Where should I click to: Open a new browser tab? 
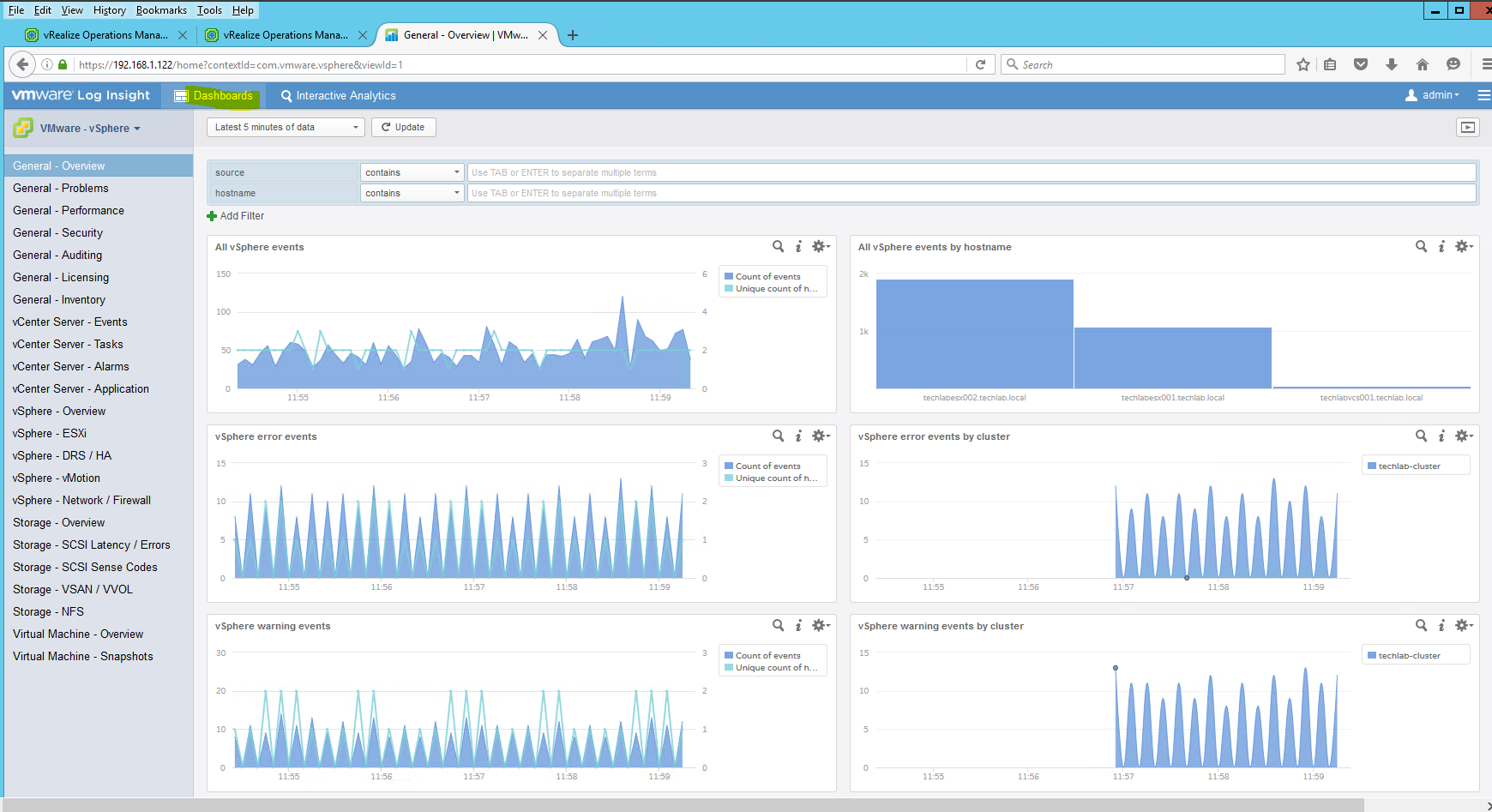(x=573, y=35)
